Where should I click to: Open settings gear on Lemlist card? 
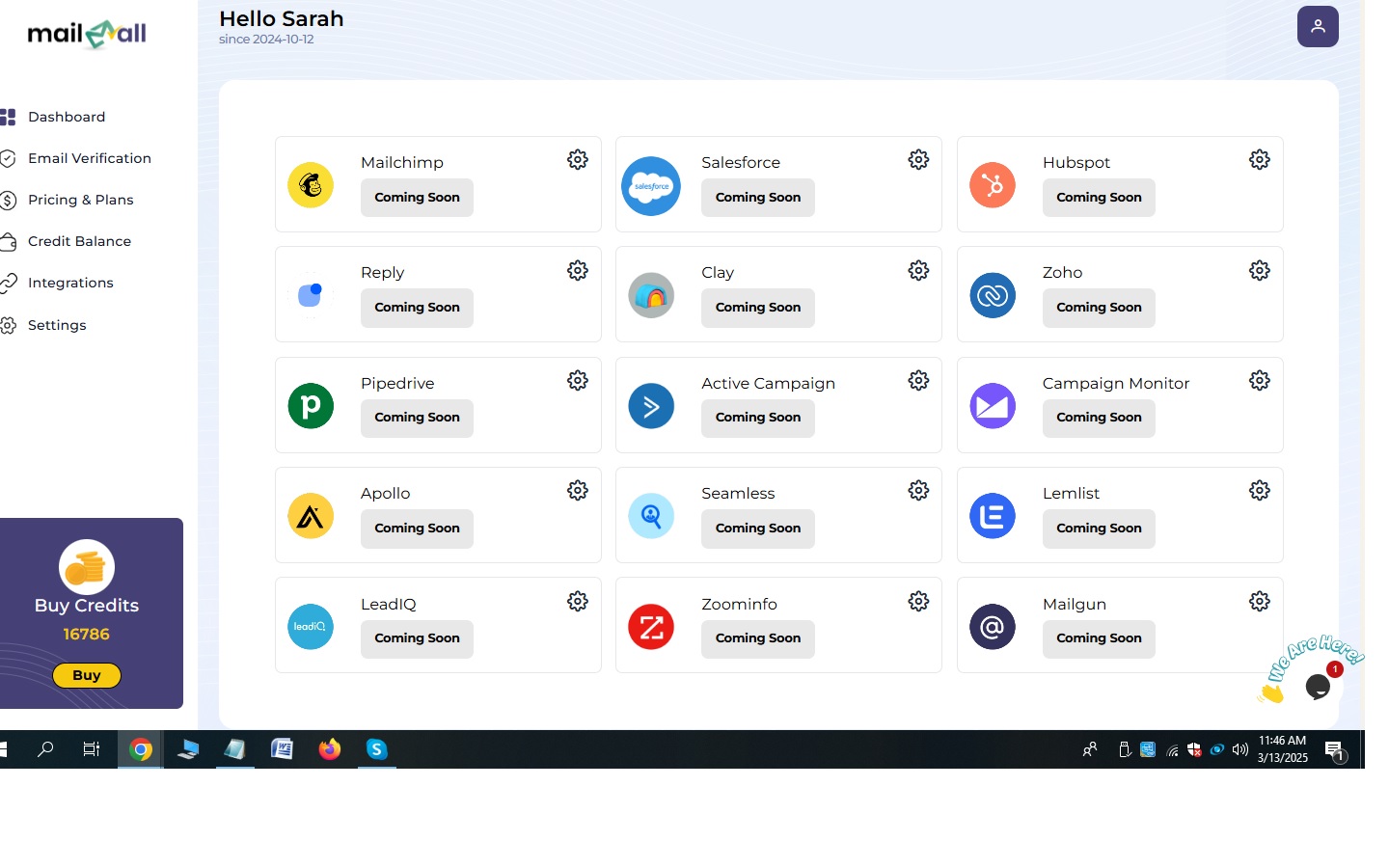[1260, 491]
